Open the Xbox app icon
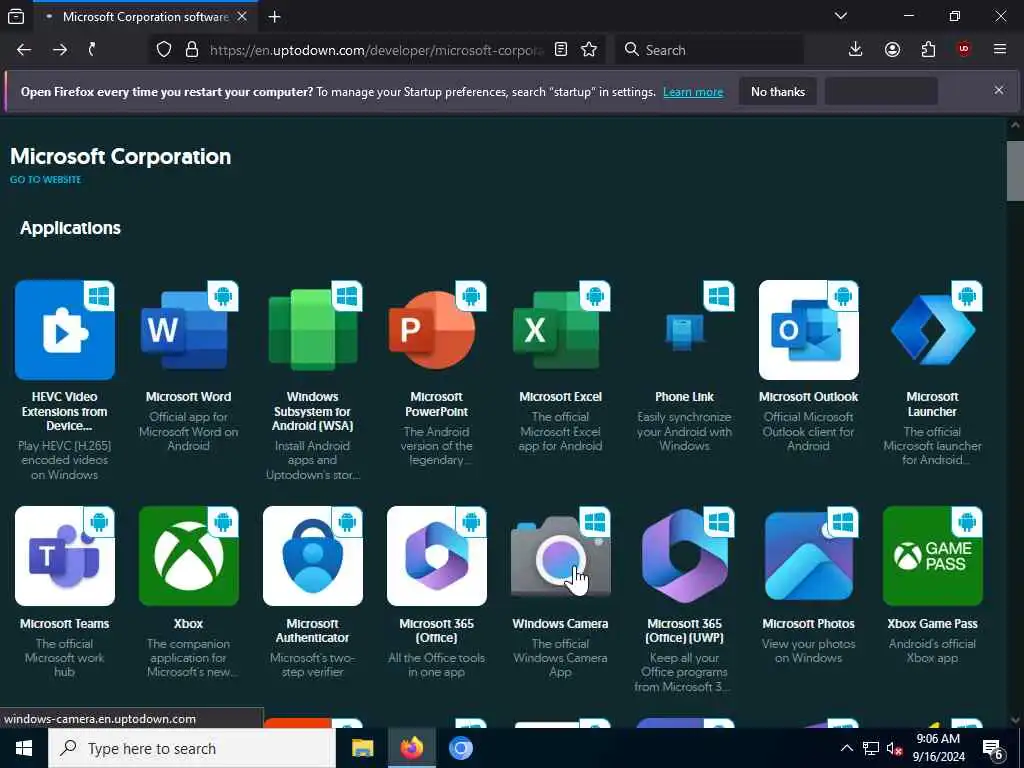The image size is (1024, 768). click(188, 556)
